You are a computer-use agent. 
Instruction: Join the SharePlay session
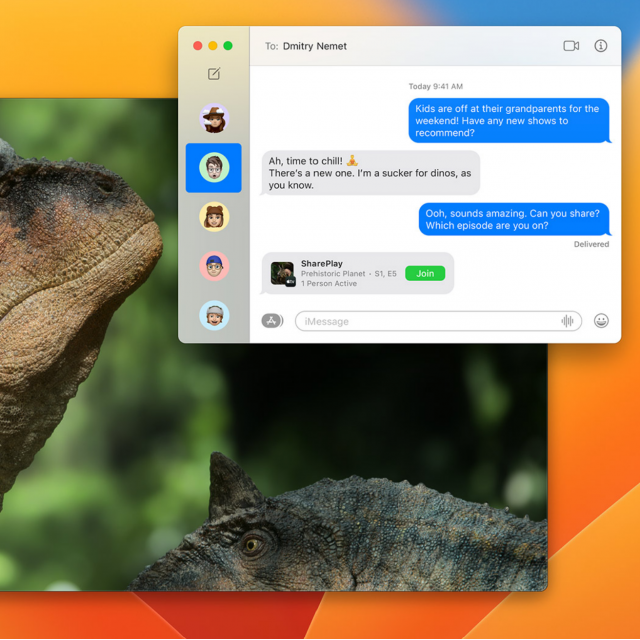pos(425,273)
